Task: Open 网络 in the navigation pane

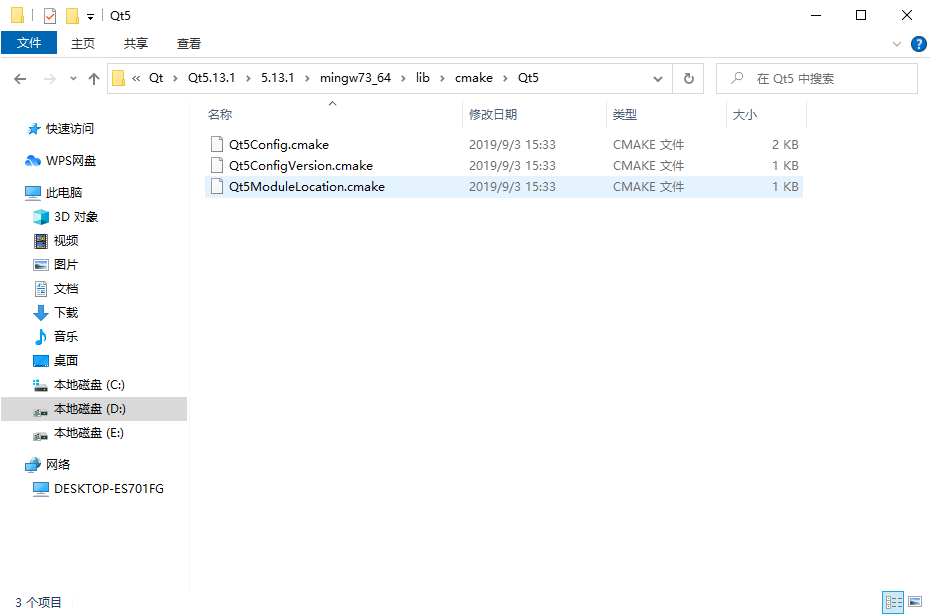Action: (48, 465)
